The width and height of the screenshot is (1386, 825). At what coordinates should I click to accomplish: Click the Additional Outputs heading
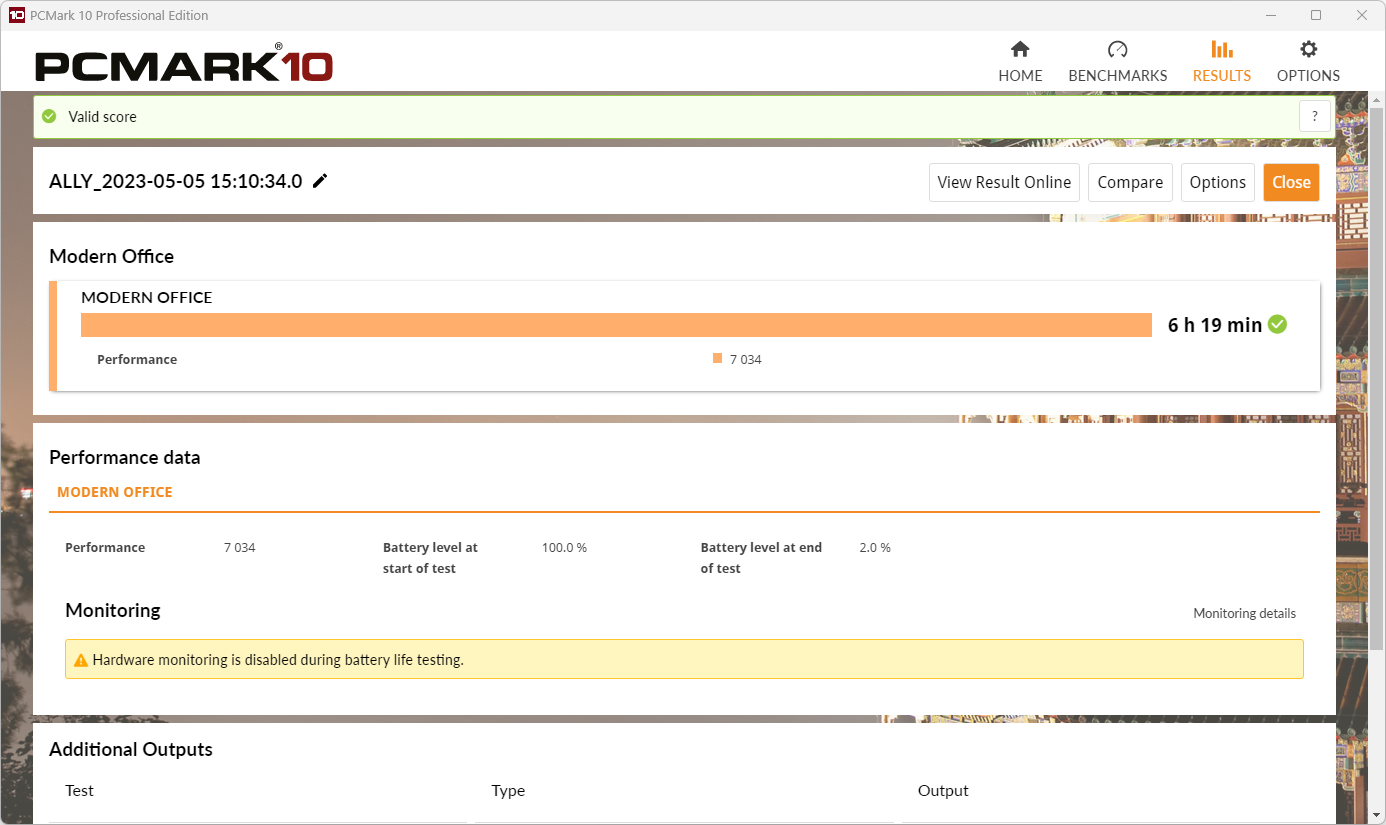(131, 749)
